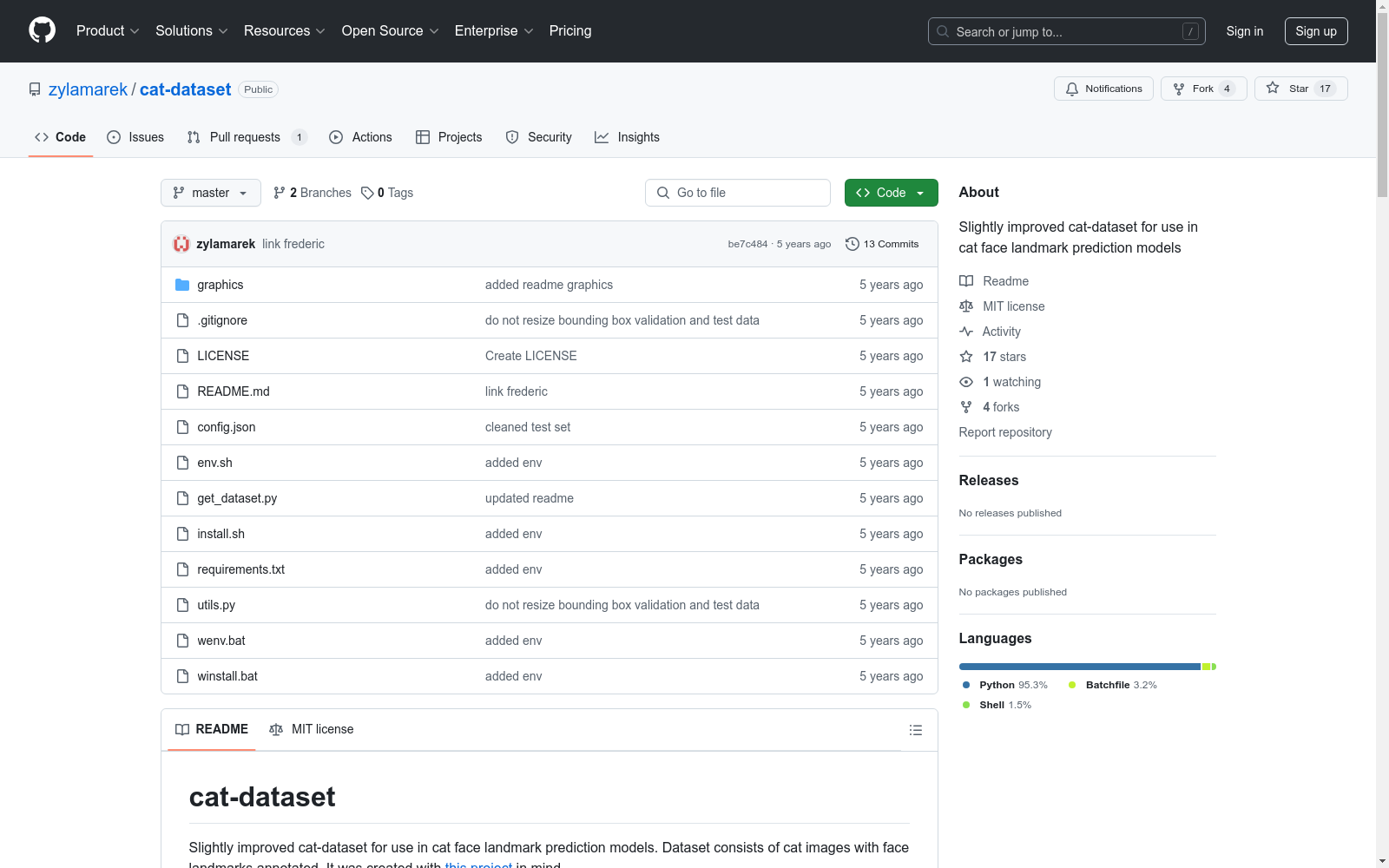Click the commits history clock icon

click(852, 244)
